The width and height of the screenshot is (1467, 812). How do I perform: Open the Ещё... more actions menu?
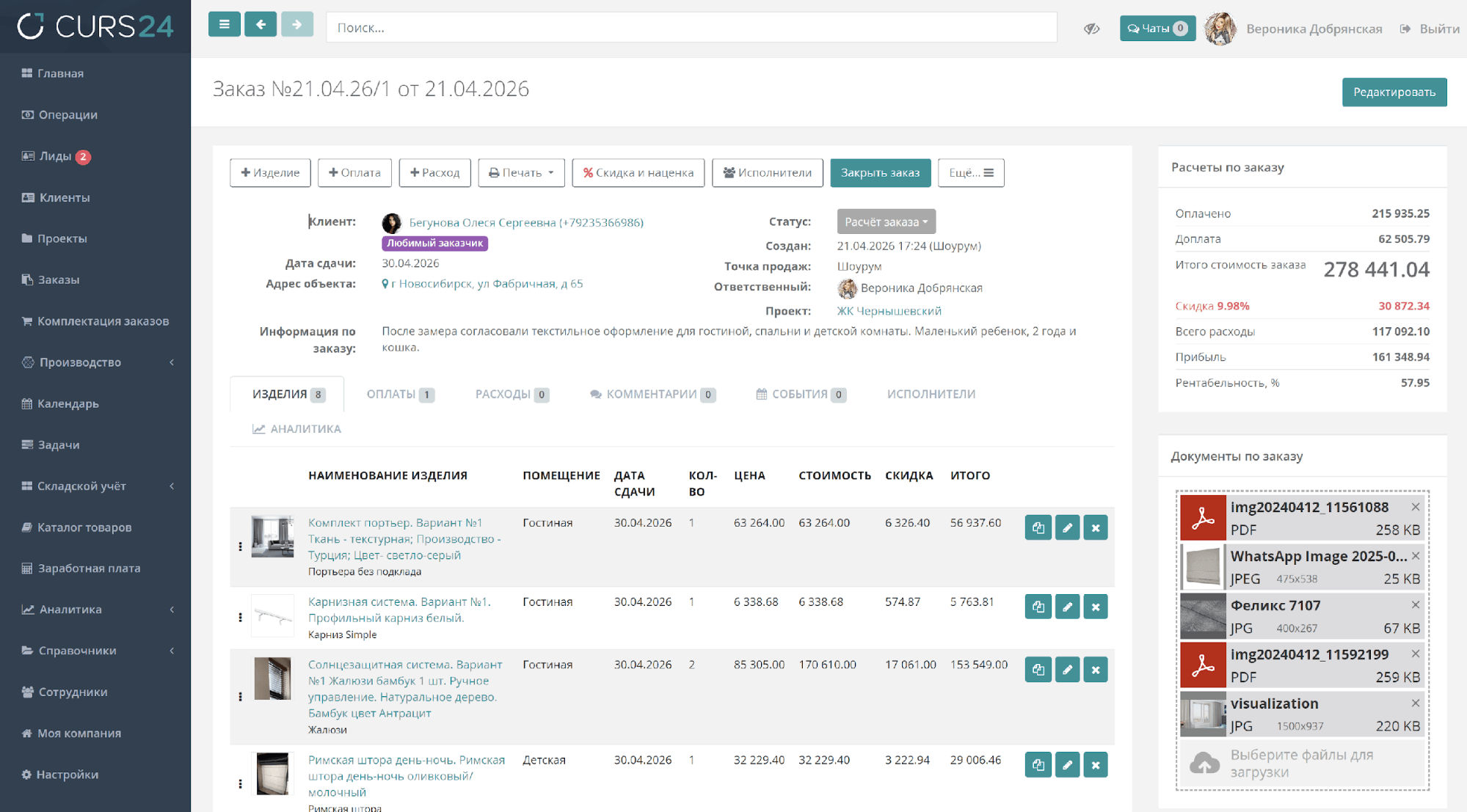click(x=970, y=173)
